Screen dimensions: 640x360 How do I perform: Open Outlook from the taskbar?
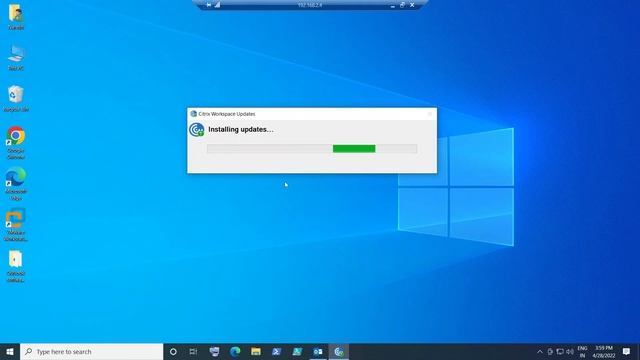[318, 351]
